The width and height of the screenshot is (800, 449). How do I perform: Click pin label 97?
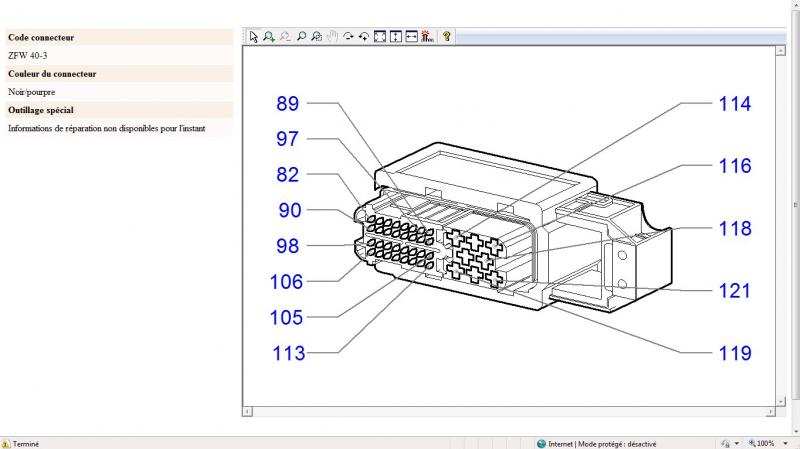click(287, 139)
